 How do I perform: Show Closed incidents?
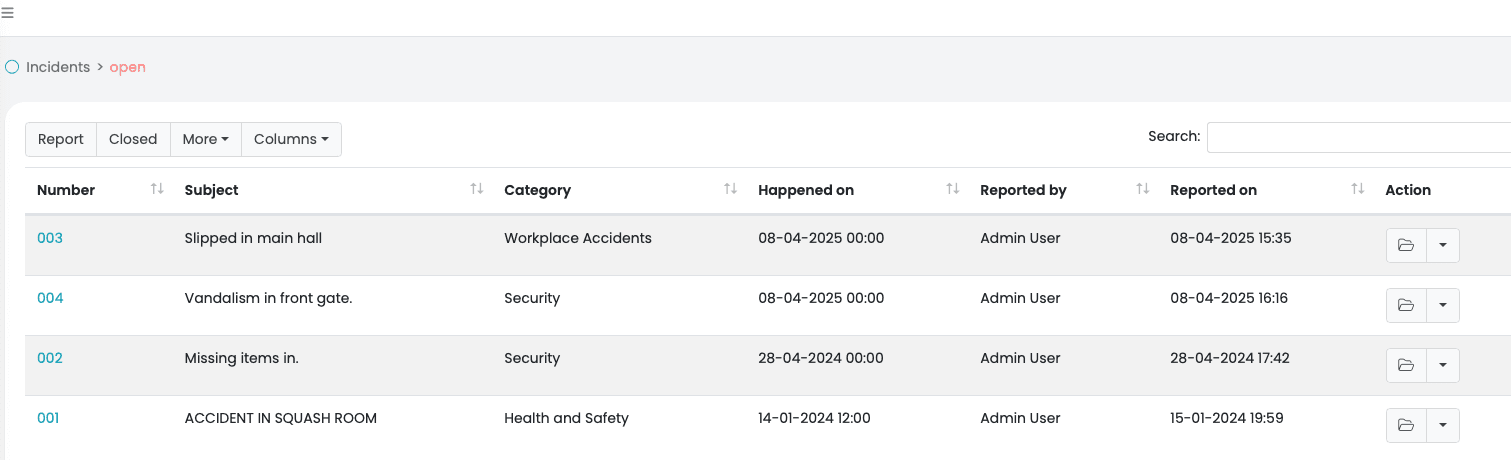point(133,139)
